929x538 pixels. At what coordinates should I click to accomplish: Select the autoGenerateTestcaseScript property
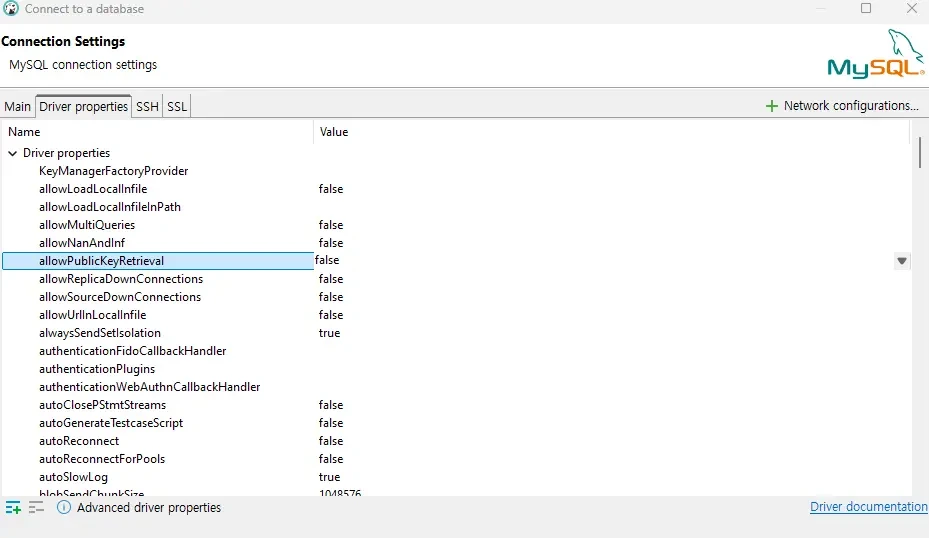point(111,423)
